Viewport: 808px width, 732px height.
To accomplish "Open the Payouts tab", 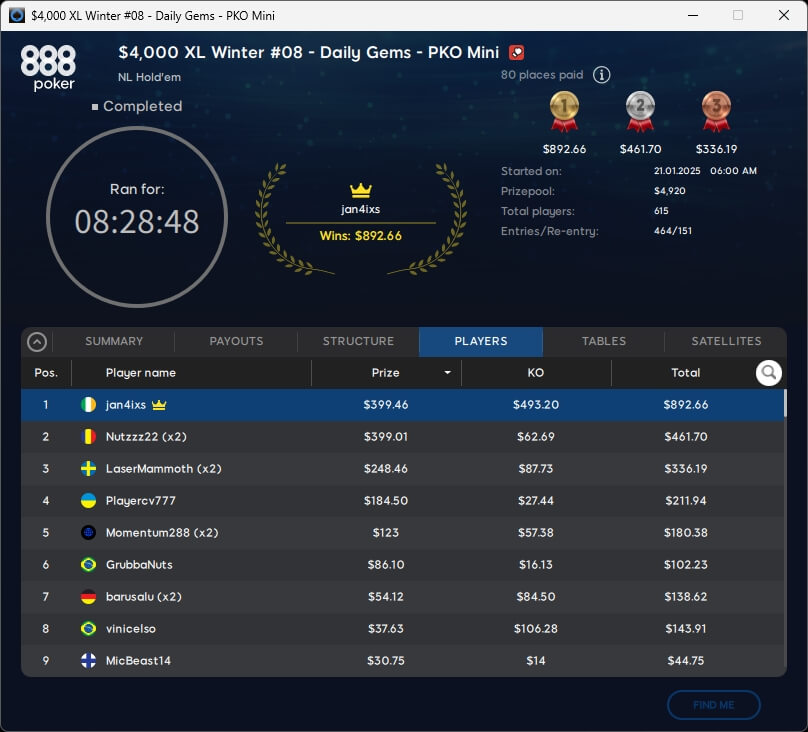I will click(x=236, y=341).
